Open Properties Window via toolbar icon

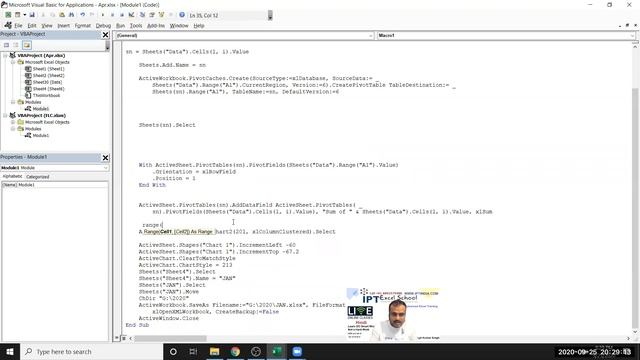(x=151, y=15)
